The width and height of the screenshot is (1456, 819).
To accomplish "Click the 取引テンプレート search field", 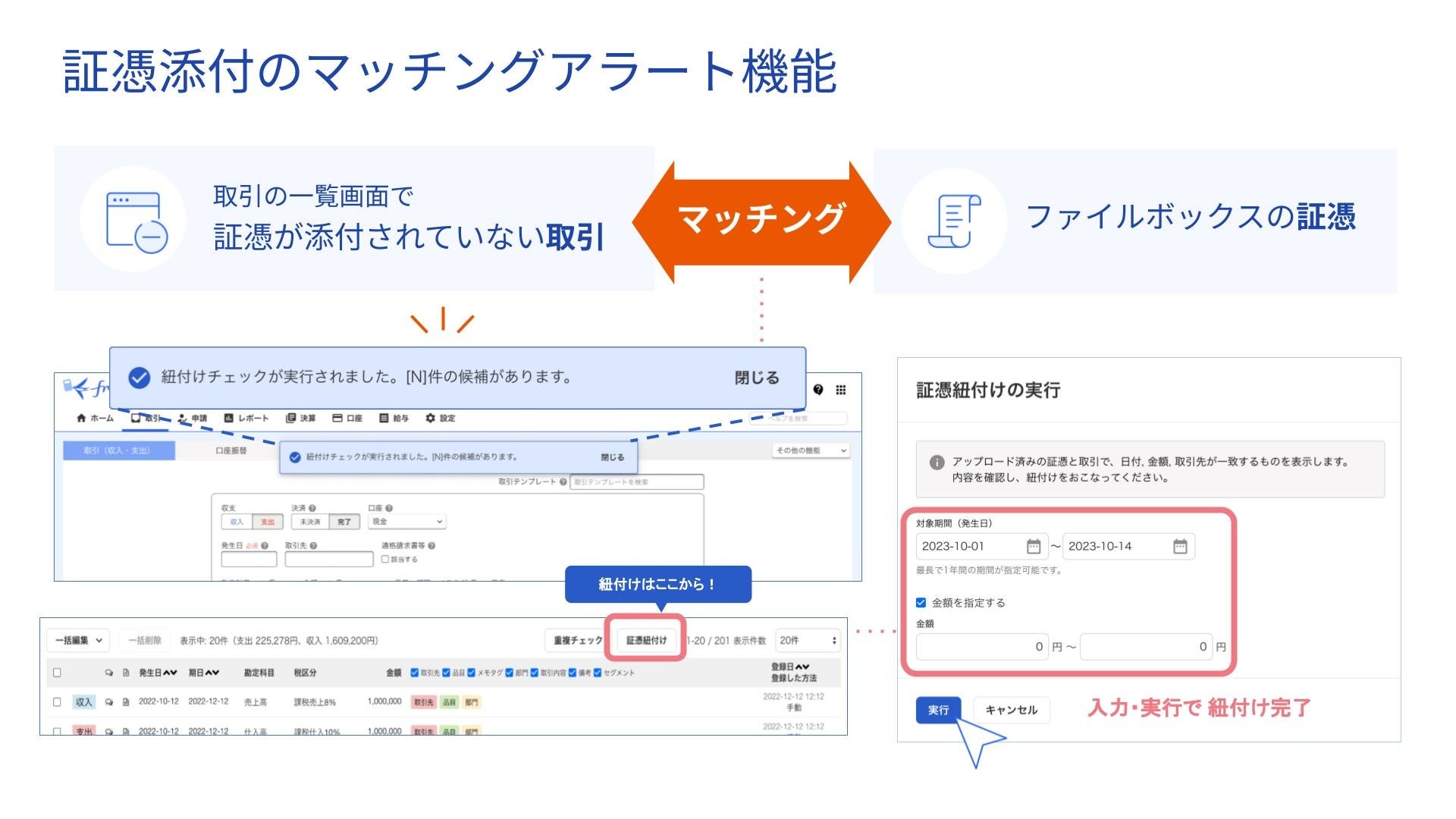I will click(x=636, y=482).
